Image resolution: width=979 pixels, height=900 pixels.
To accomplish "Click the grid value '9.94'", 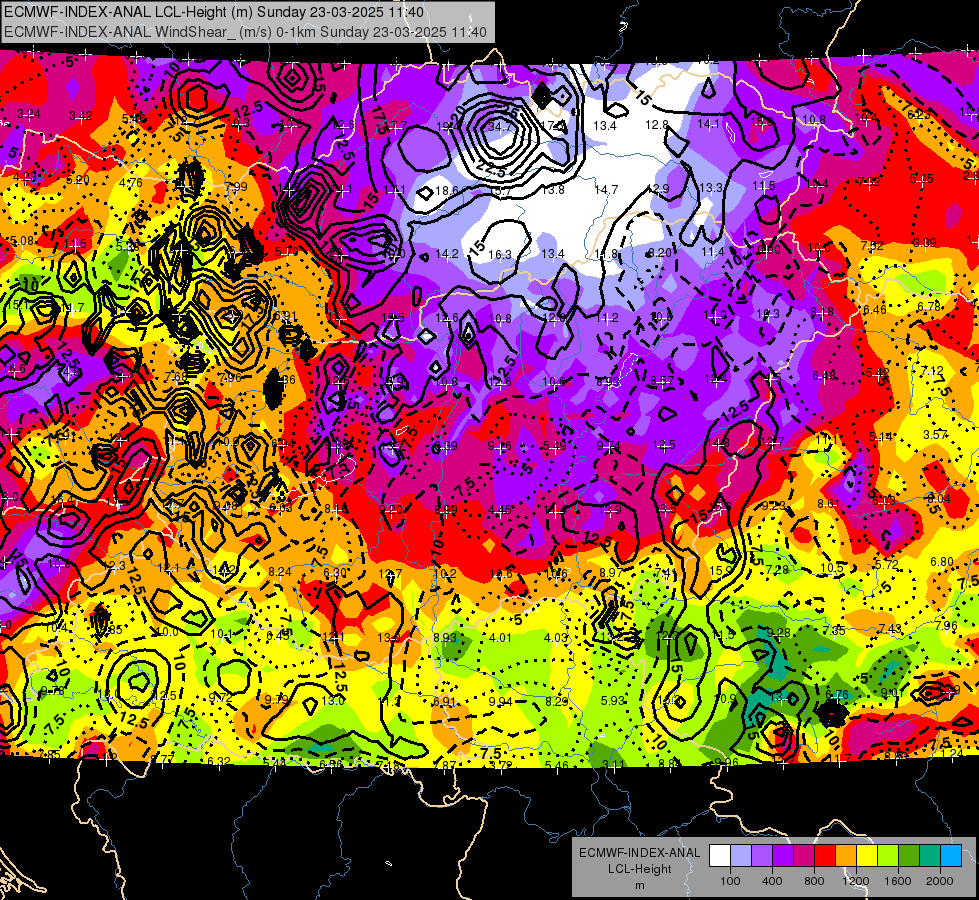I will click(x=500, y=701).
